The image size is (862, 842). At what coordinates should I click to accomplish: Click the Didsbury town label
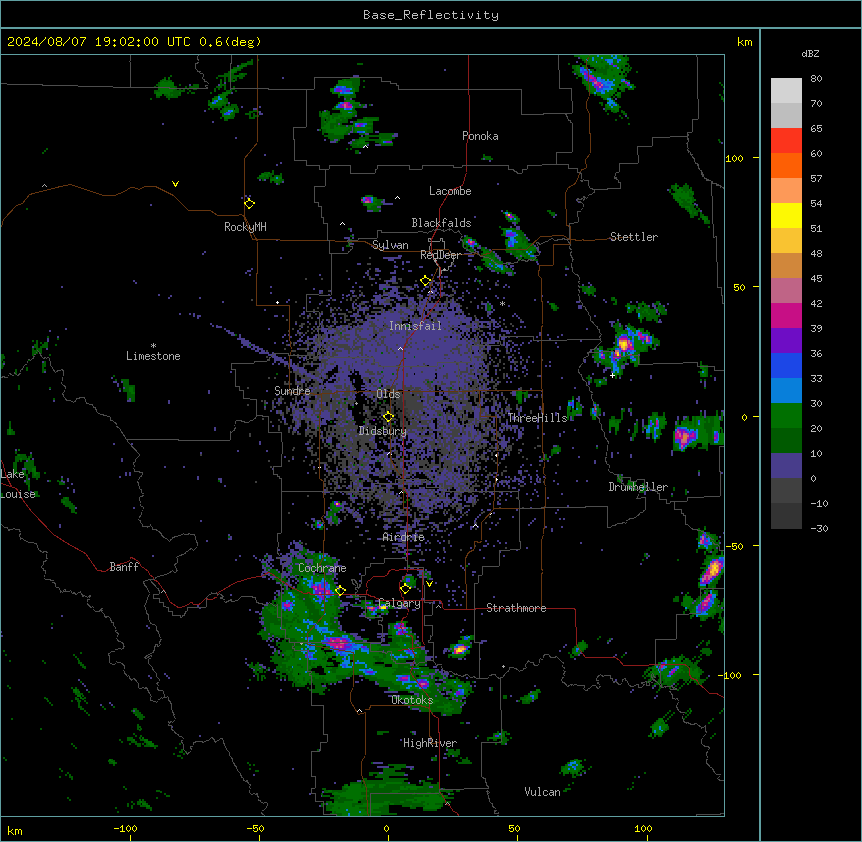(x=383, y=431)
